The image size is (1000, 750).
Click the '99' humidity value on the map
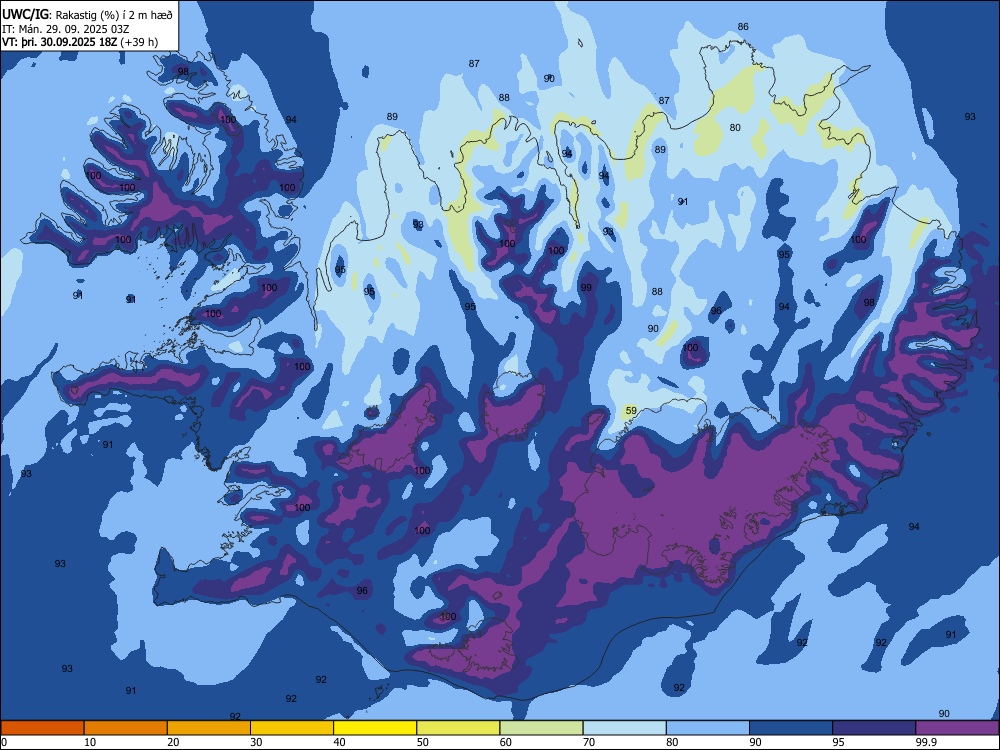[x=586, y=288]
